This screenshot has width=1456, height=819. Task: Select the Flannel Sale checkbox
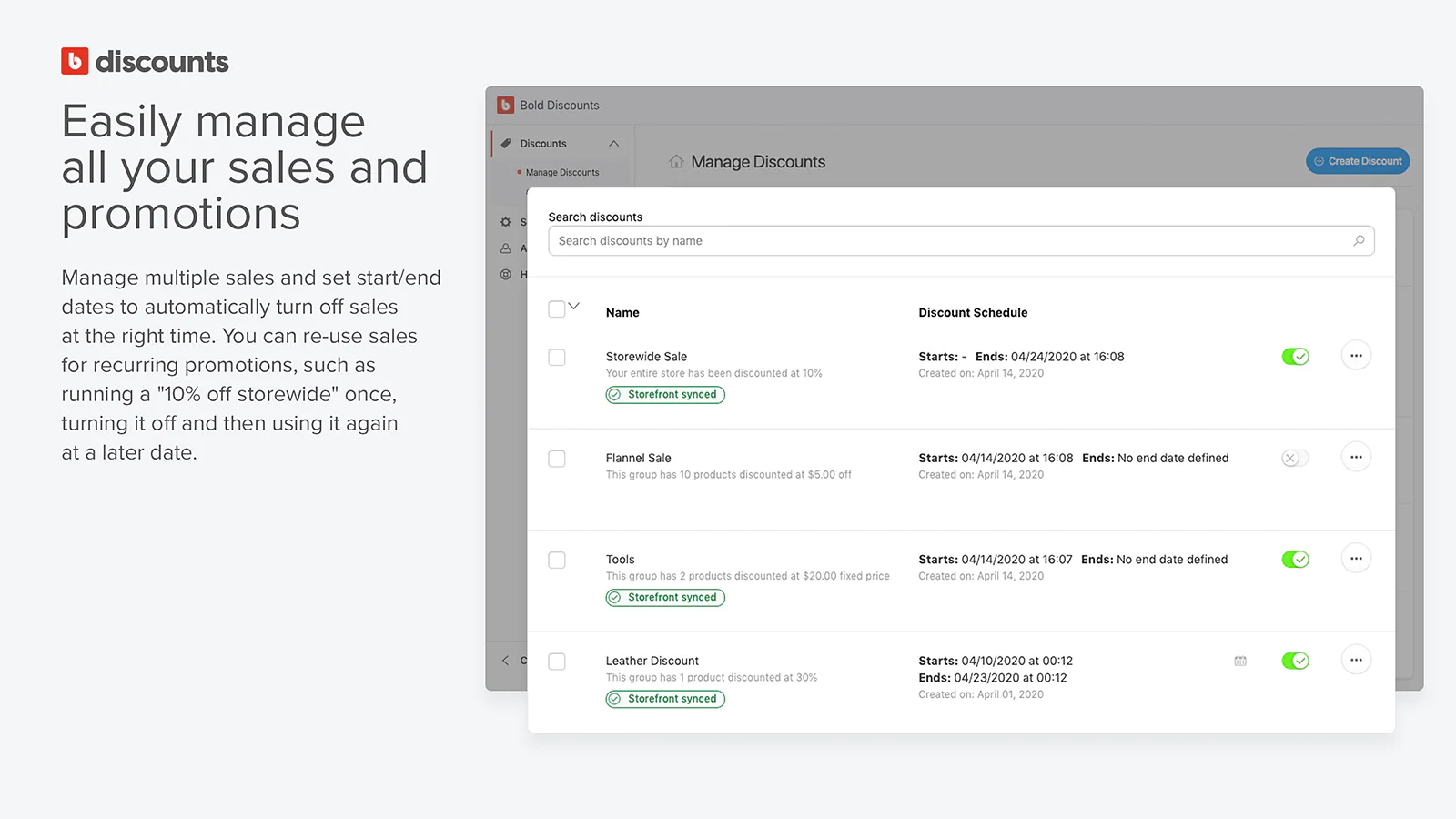[557, 459]
